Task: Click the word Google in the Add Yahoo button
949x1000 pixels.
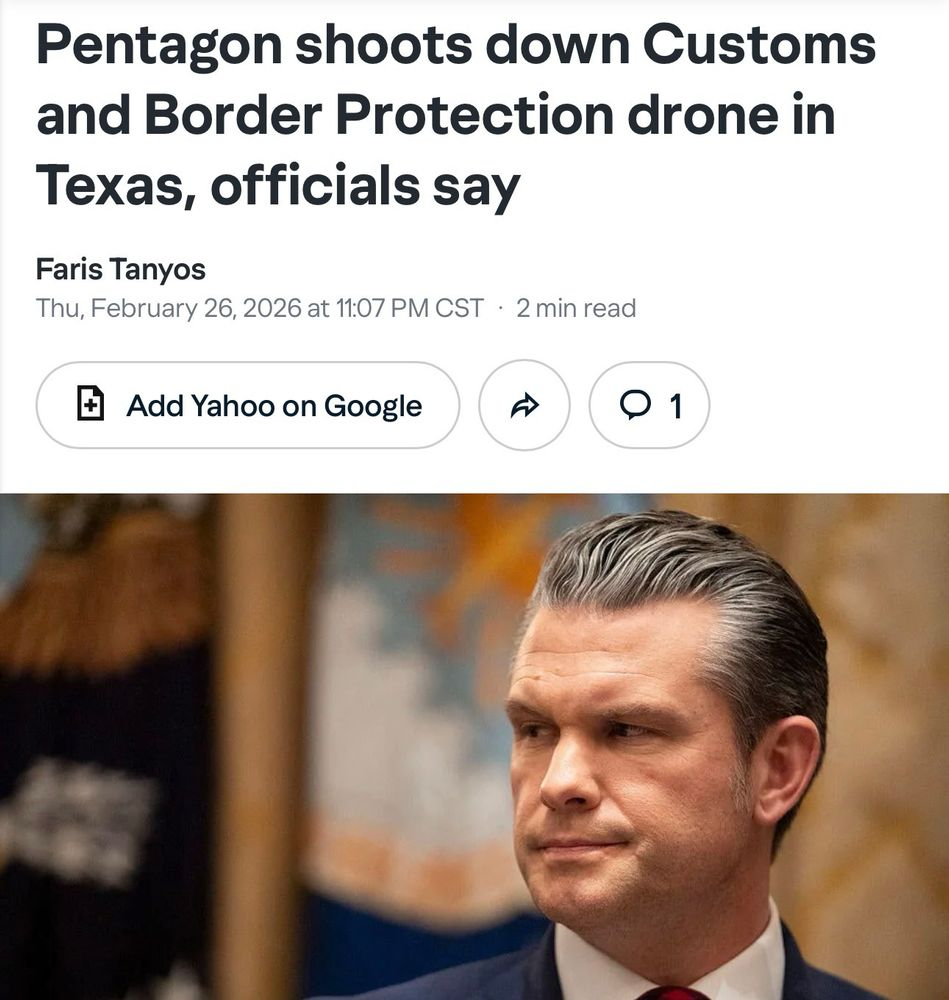Action: click(x=373, y=406)
